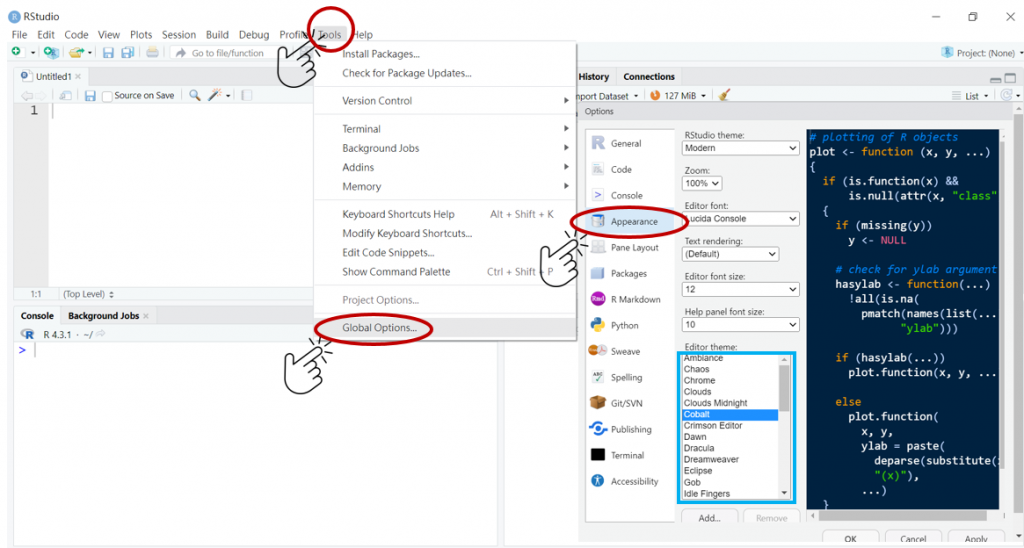
Task: Switch to the History tab
Action: tap(594, 76)
